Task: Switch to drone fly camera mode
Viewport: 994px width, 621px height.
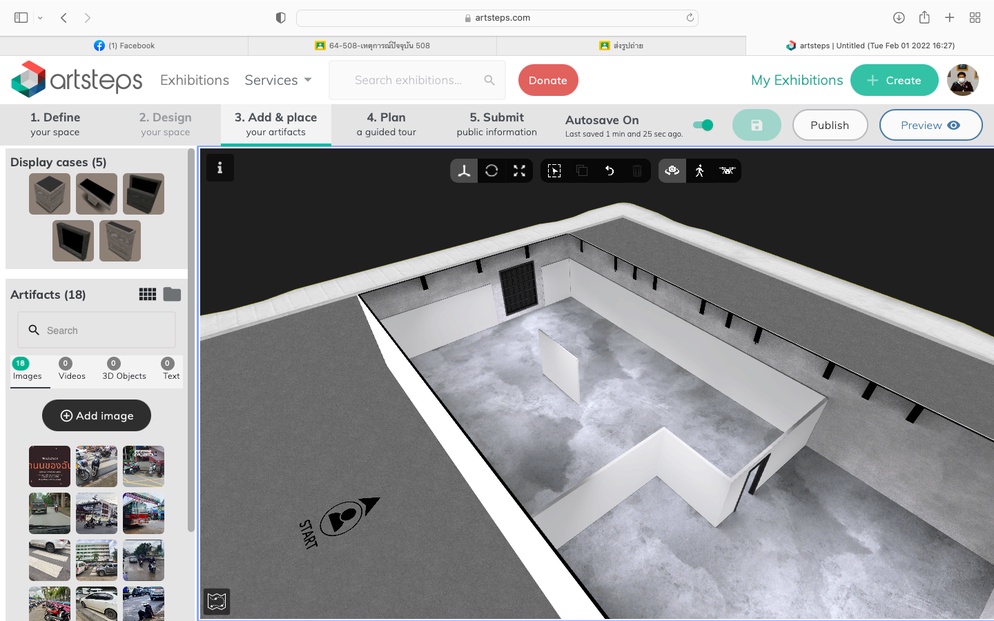Action: (x=726, y=171)
